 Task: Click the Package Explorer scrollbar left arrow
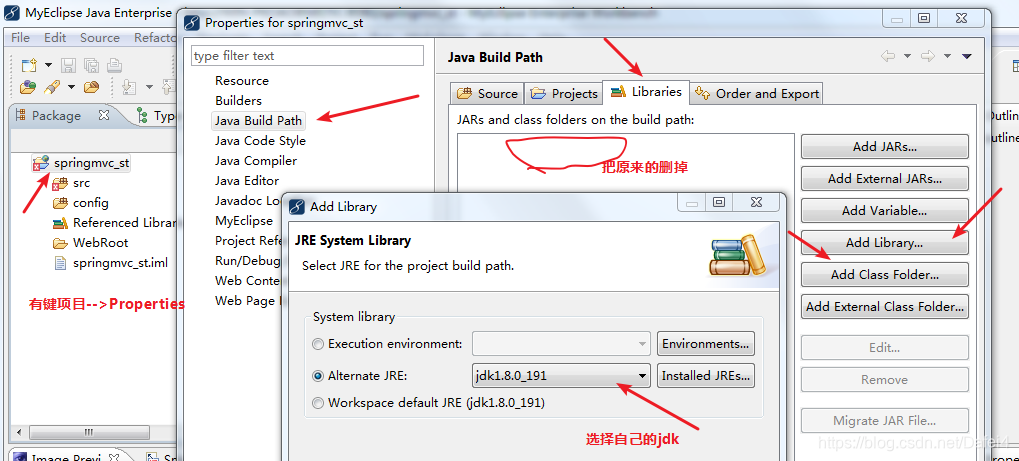coord(19,432)
